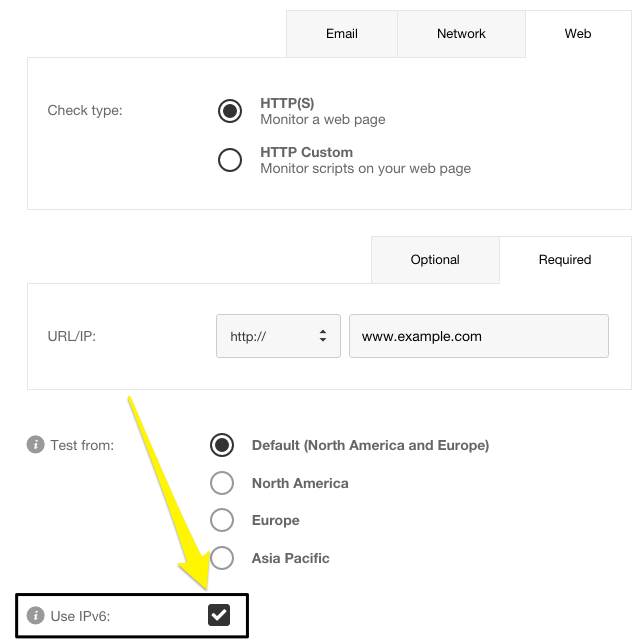The height and width of the screenshot is (644, 638).
Task: Switch to the Optional settings tab
Action: (x=435, y=260)
